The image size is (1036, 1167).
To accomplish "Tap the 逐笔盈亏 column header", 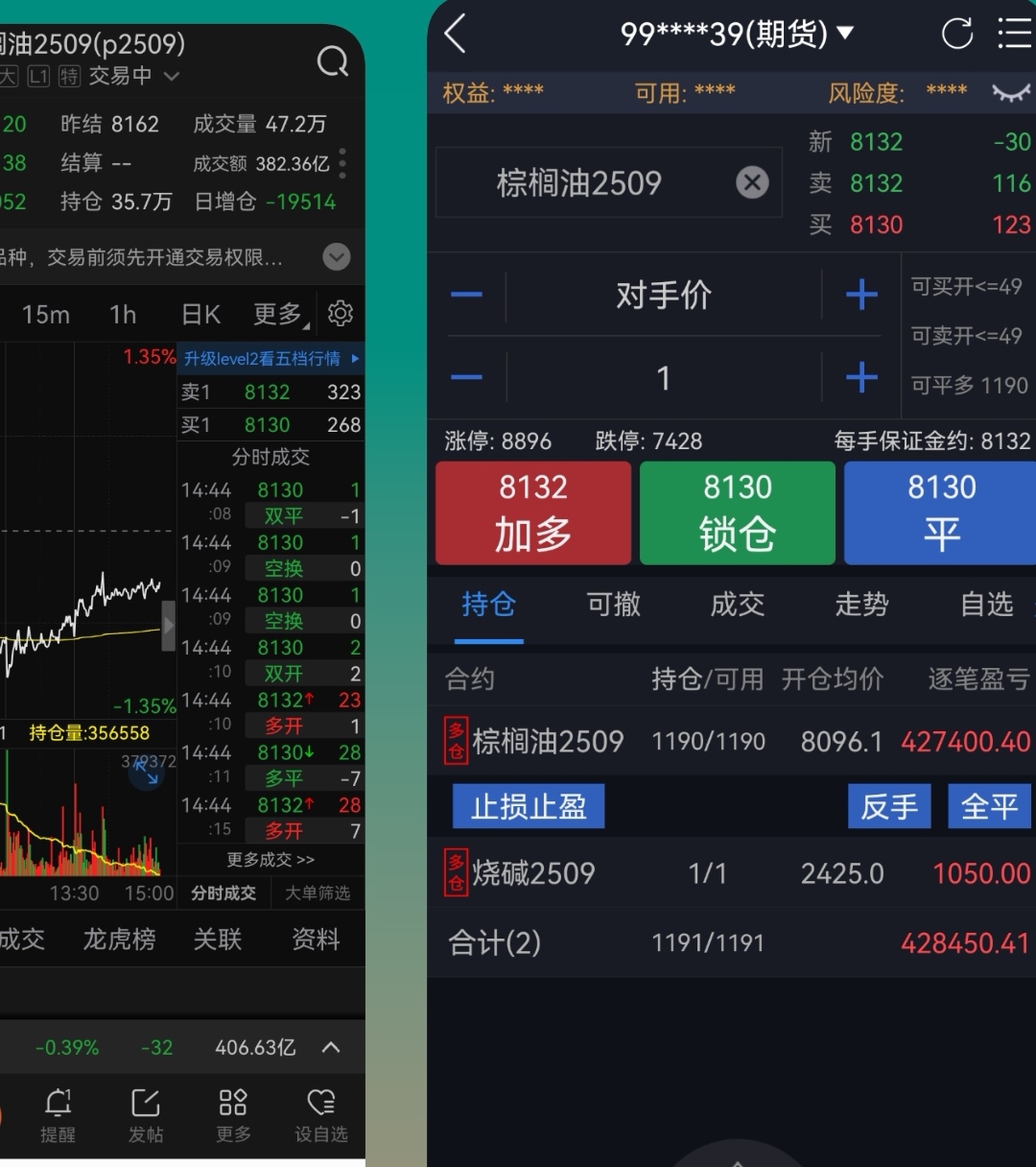I will [978, 679].
